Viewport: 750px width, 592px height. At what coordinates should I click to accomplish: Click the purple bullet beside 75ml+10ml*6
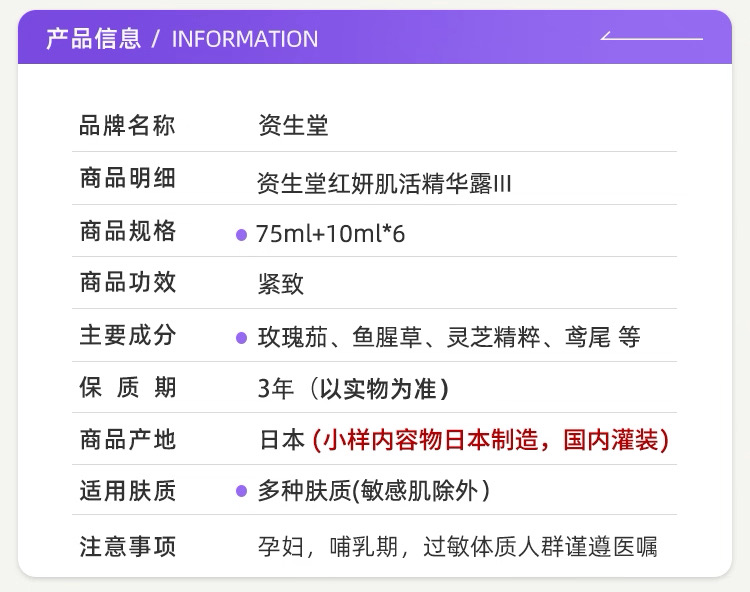point(241,236)
